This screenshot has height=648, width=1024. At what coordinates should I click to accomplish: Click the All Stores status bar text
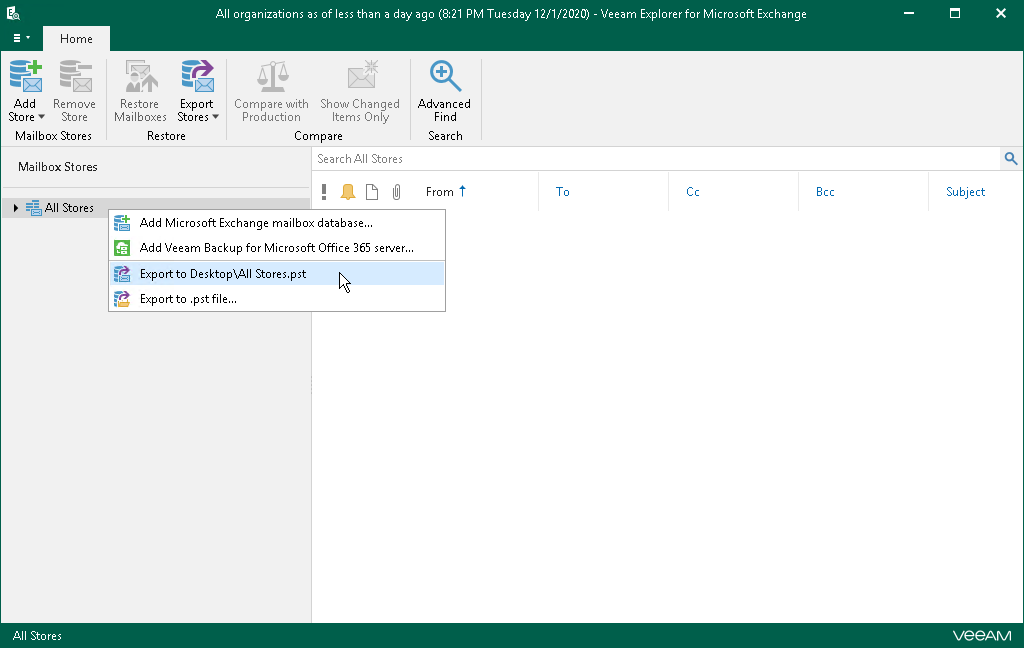point(37,636)
